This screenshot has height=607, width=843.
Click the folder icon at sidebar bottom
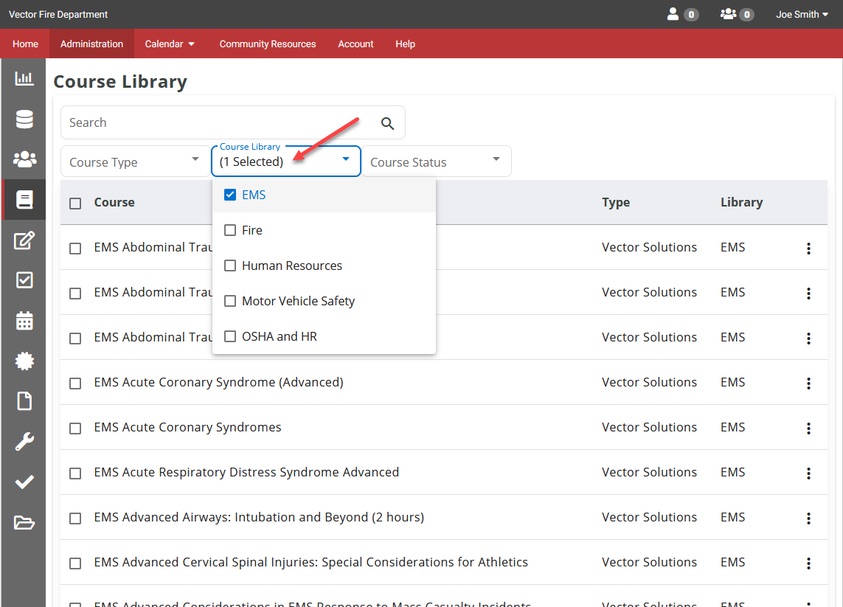coord(25,522)
